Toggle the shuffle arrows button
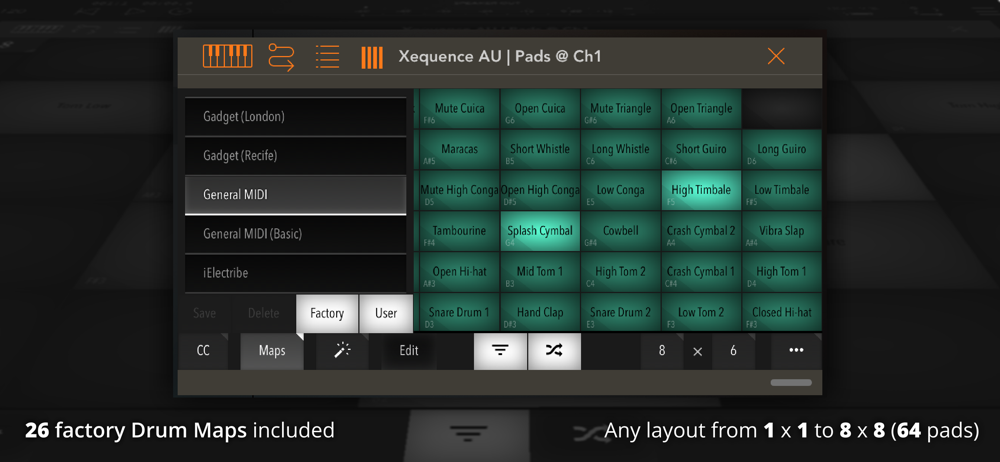The image size is (1000, 462). (554, 350)
